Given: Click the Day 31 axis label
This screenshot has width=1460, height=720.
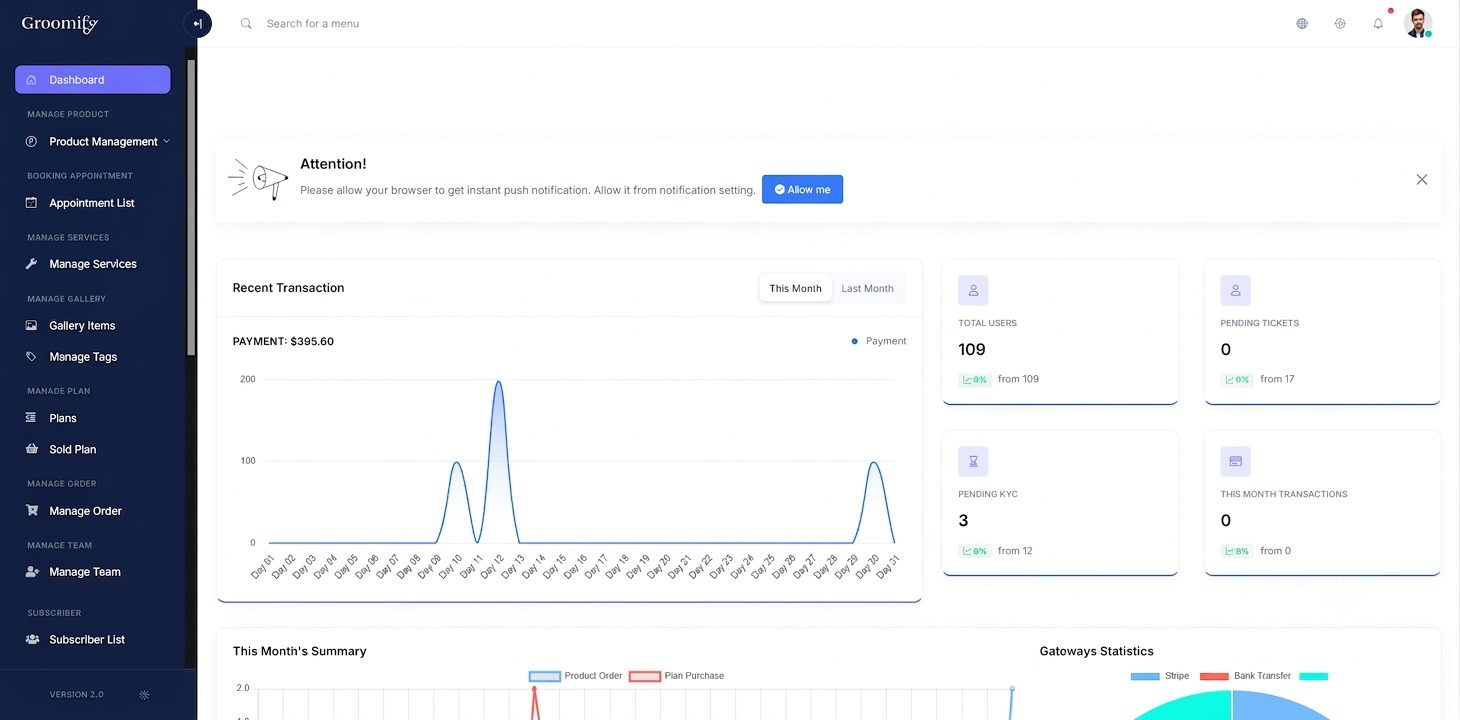Looking at the screenshot, I should 887,566.
